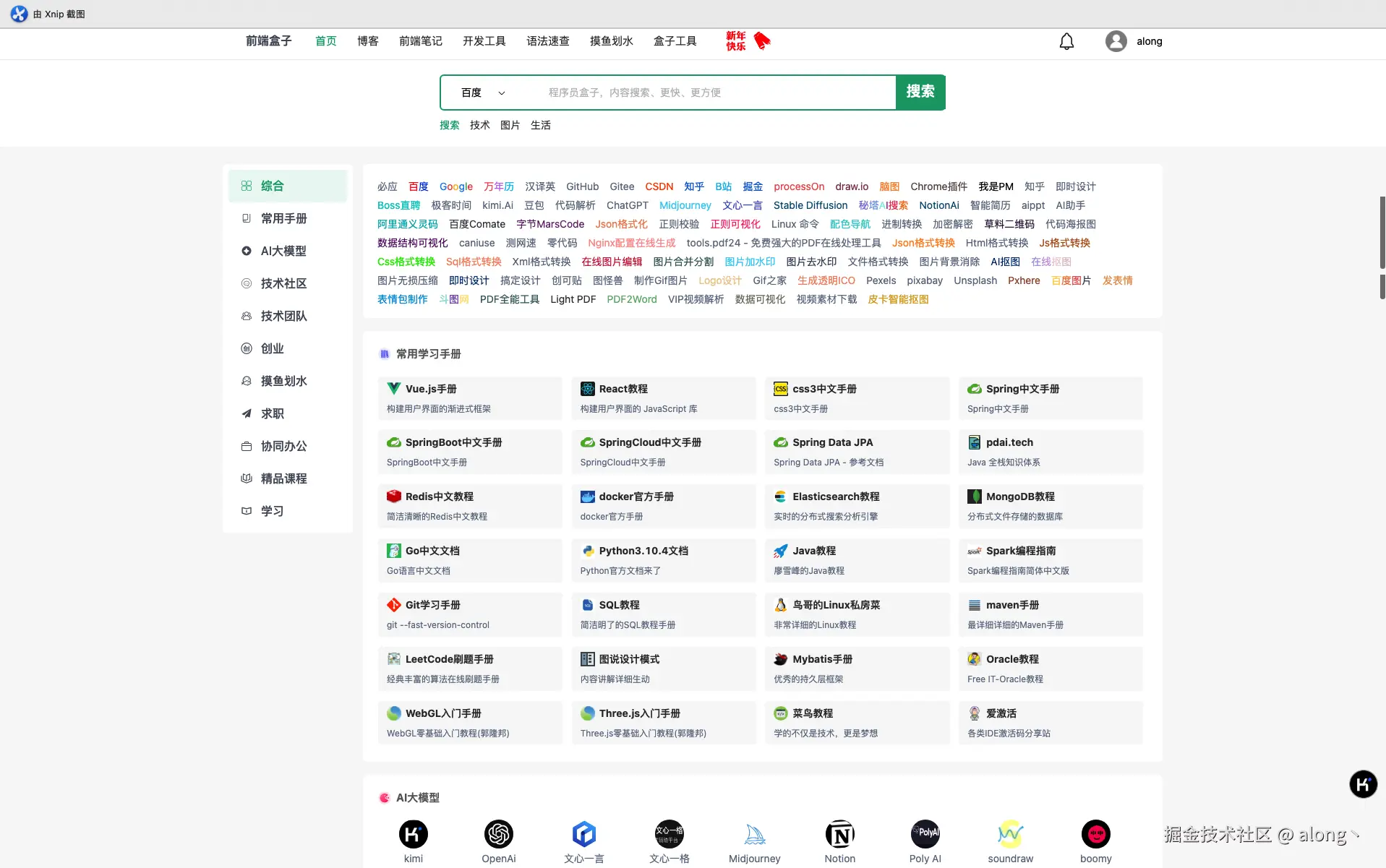Go to the 开发工具 nav tab
Image resolution: width=1386 pixels, height=868 pixels.
484,41
